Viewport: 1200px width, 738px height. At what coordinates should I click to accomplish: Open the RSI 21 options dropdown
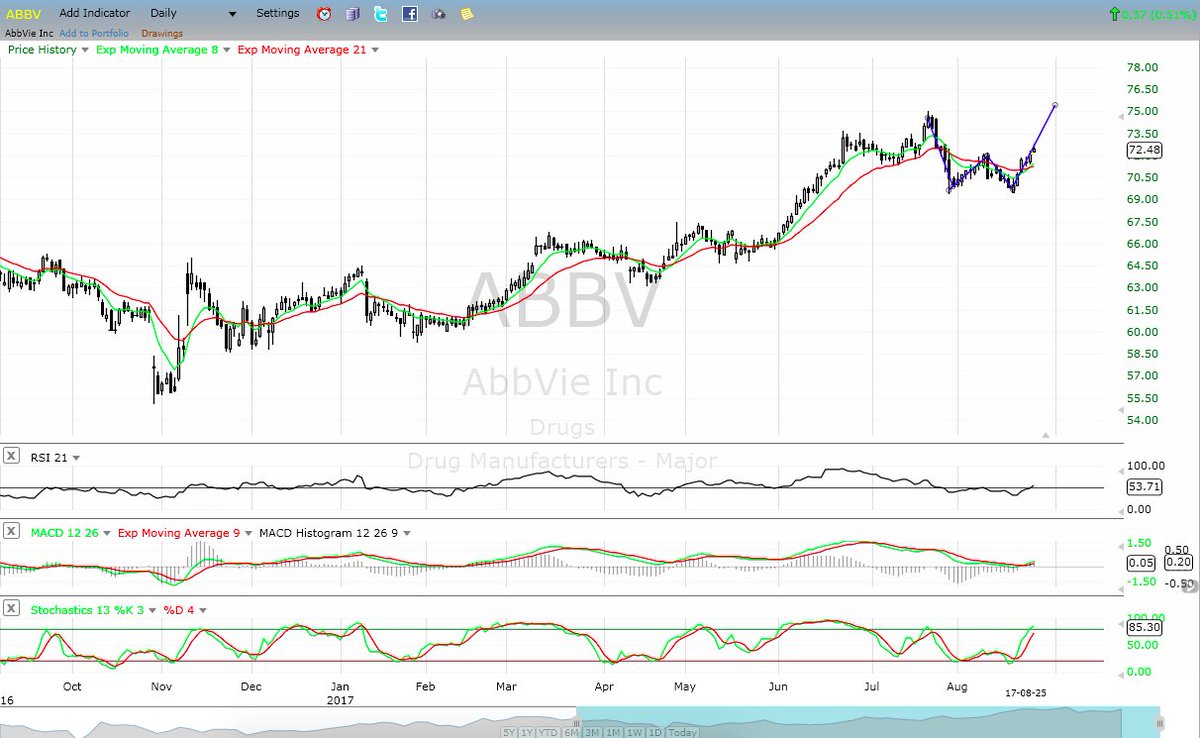pos(77,457)
